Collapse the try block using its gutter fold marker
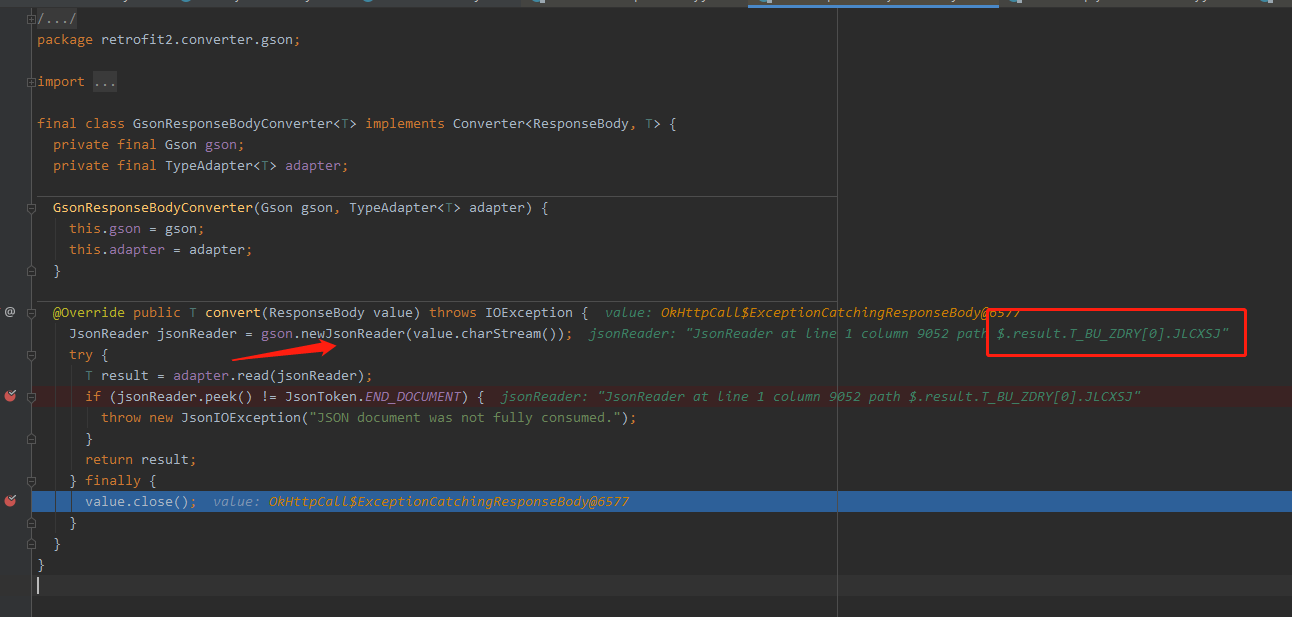Image resolution: width=1292 pixels, height=617 pixels. 31,354
